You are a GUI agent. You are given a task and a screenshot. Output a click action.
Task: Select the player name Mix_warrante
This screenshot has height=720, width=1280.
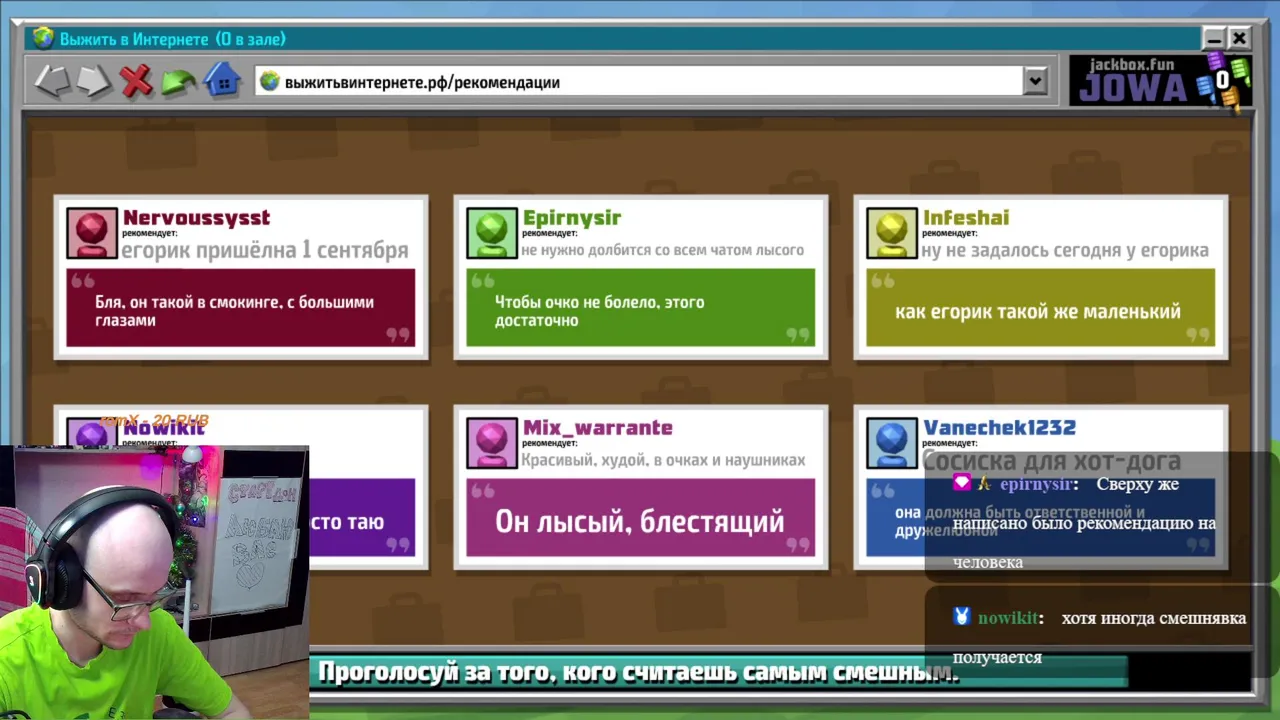click(x=598, y=428)
